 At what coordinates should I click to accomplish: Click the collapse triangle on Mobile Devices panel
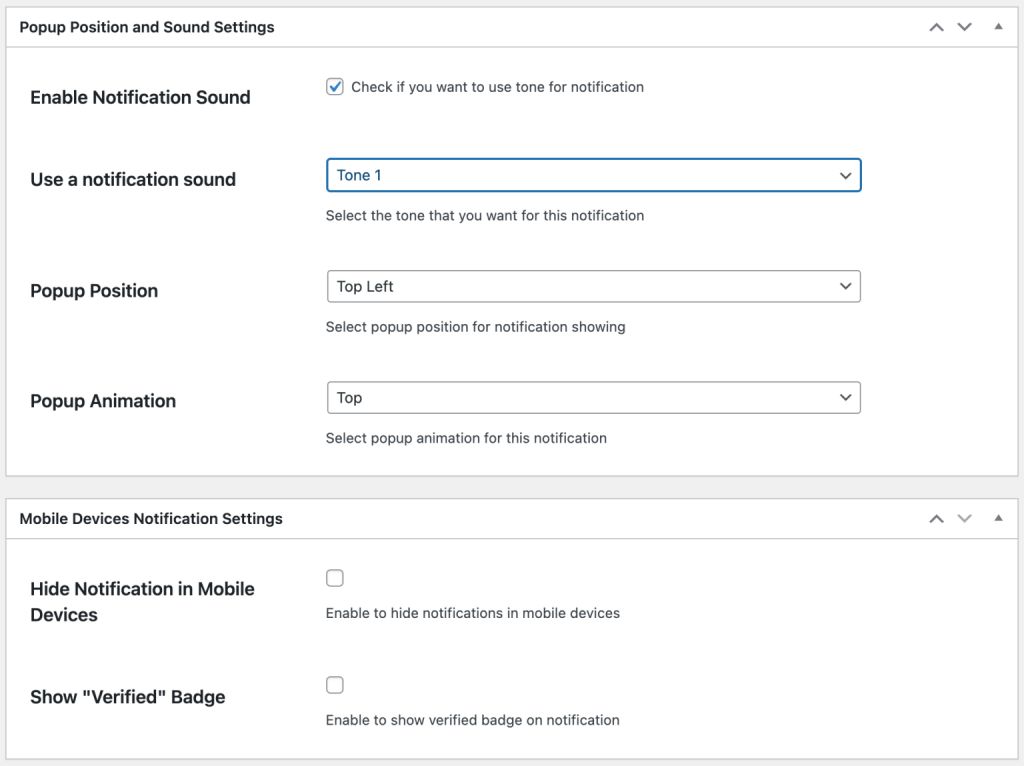tap(996, 518)
